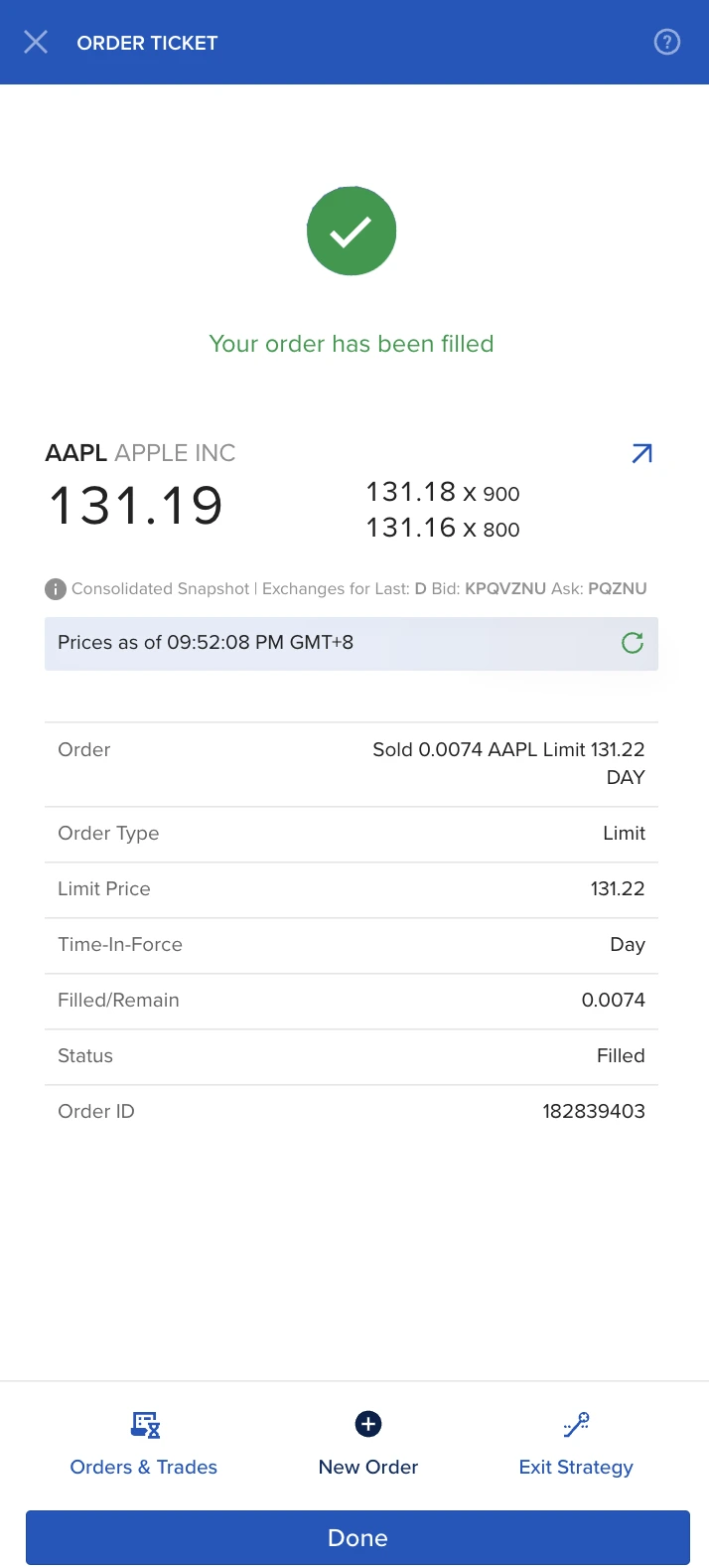Click the consolidated snapshot info icon

[x=56, y=589]
